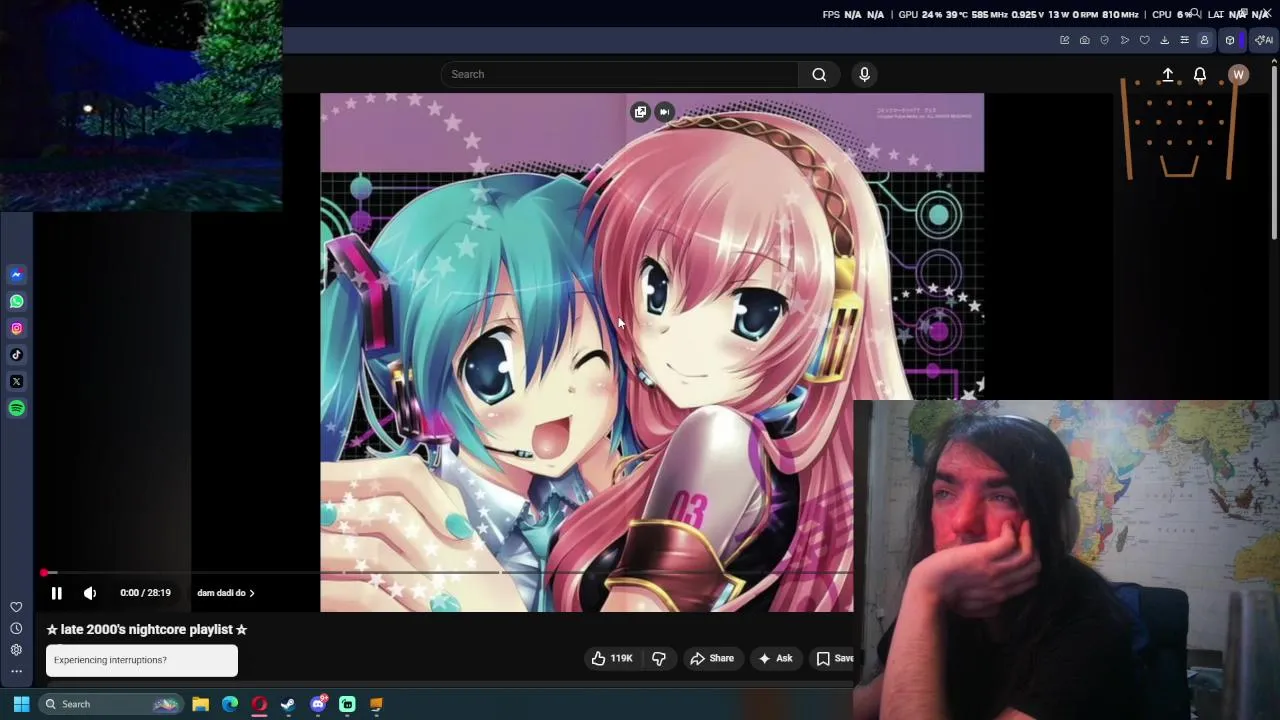Open Microsoft Edge from the taskbar
The width and height of the screenshot is (1280, 720).
(x=230, y=704)
